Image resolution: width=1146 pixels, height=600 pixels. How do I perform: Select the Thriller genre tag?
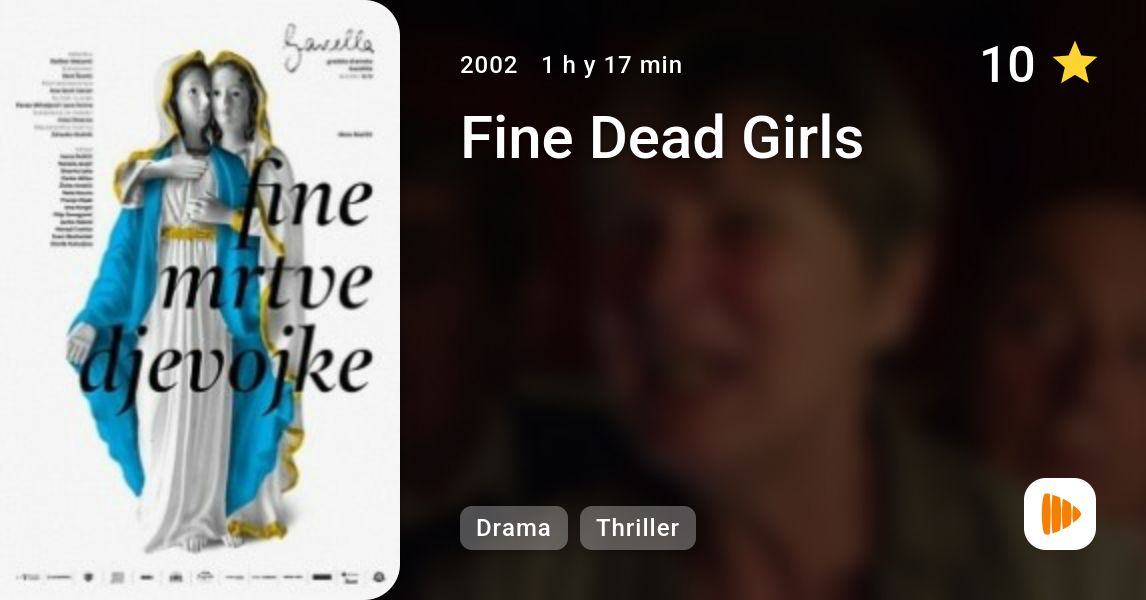(638, 528)
